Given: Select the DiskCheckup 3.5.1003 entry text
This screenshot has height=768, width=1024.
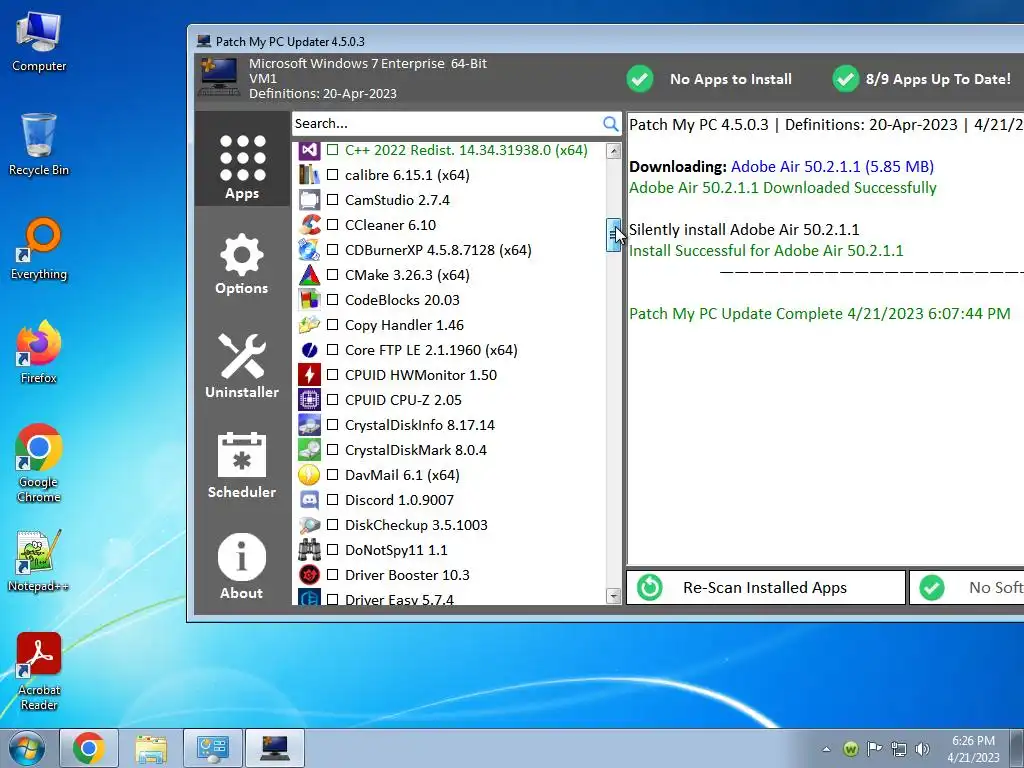Looking at the screenshot, I should coord(416,525).
